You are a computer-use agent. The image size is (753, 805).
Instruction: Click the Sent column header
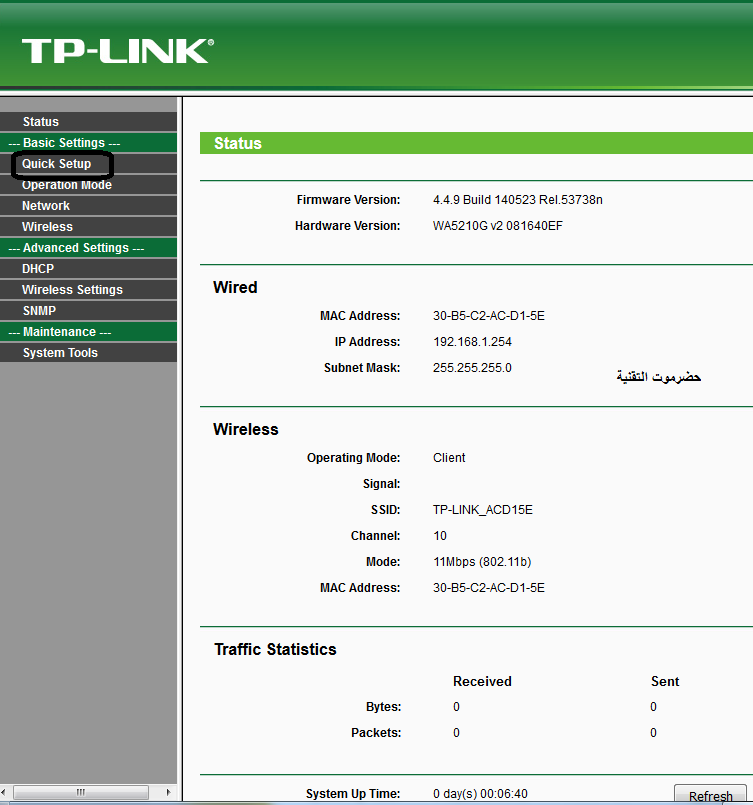tap(665, 681)
